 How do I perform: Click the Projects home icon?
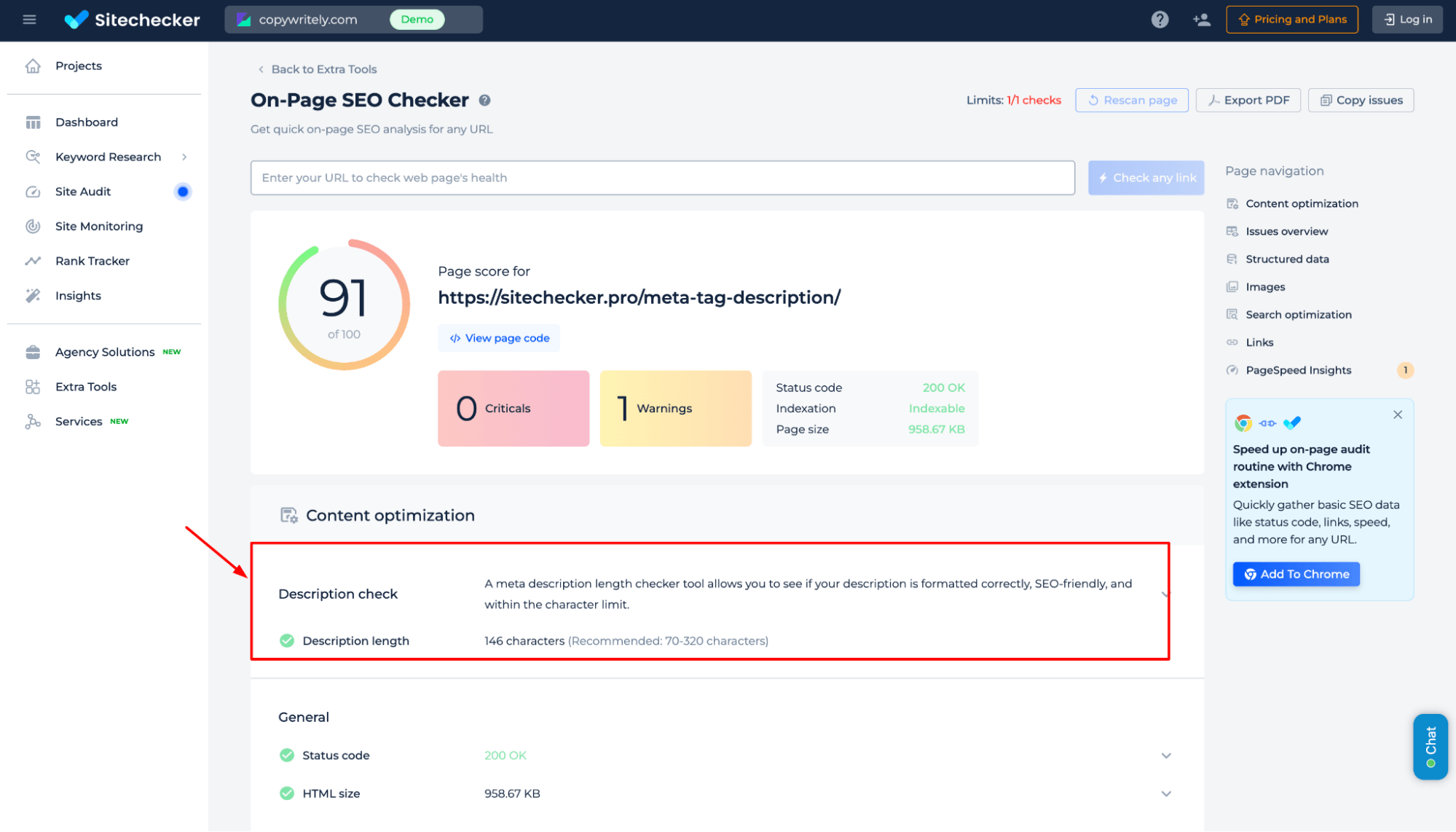(33, 66)
